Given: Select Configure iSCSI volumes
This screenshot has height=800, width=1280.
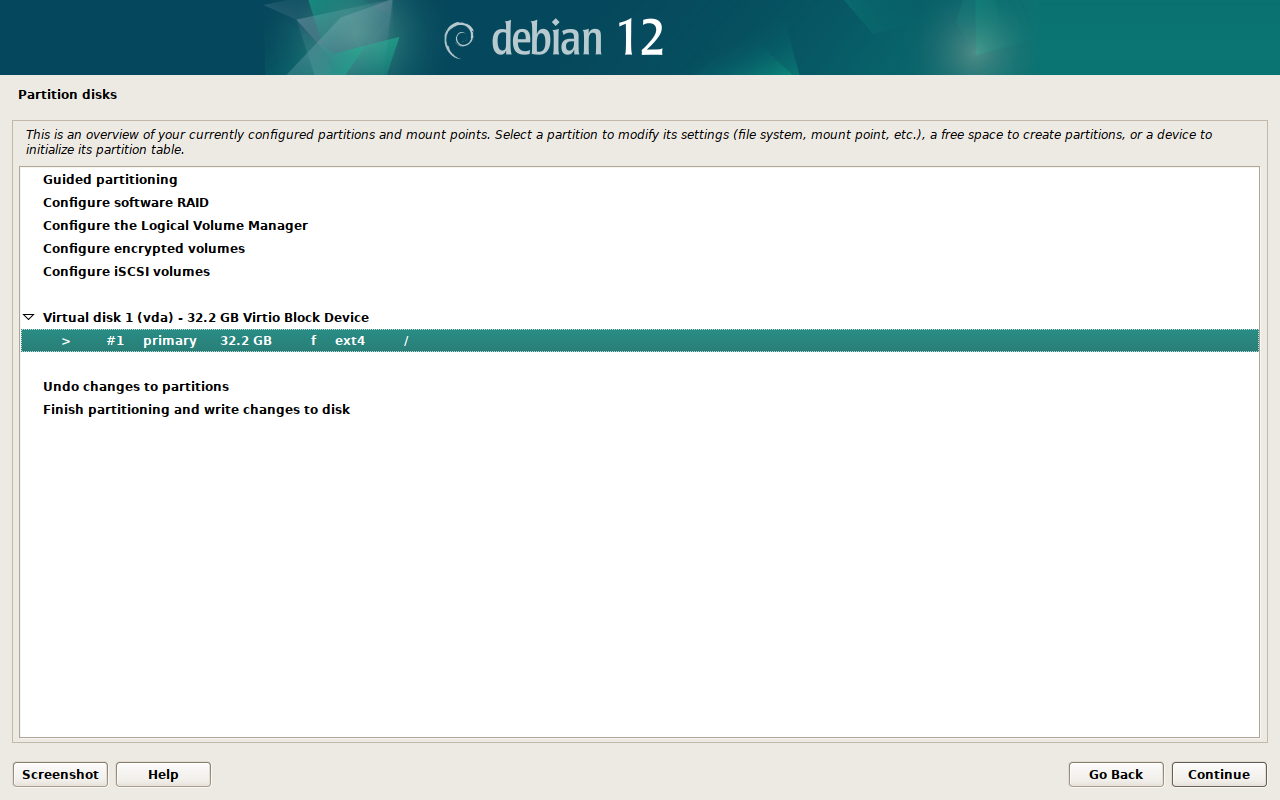Looking at the screenshot, I should click(126, 272).
